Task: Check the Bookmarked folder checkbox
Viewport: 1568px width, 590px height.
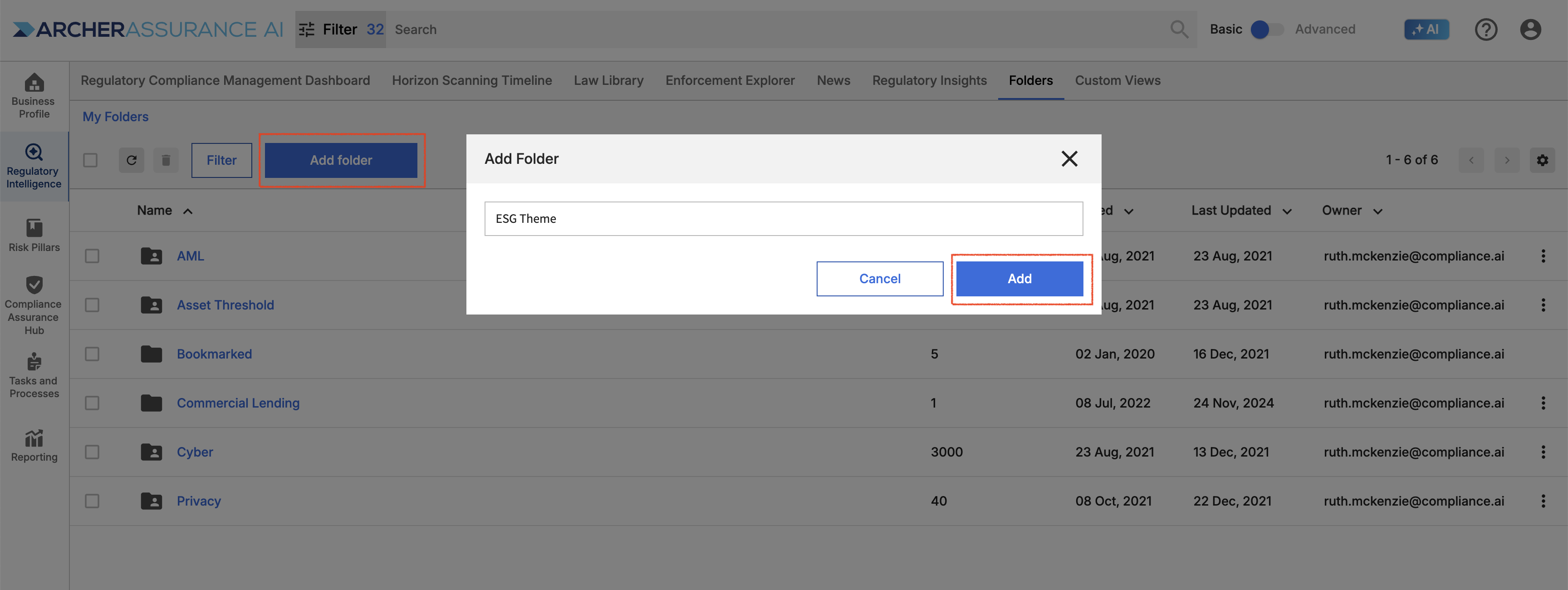Action: coord(92,354)
